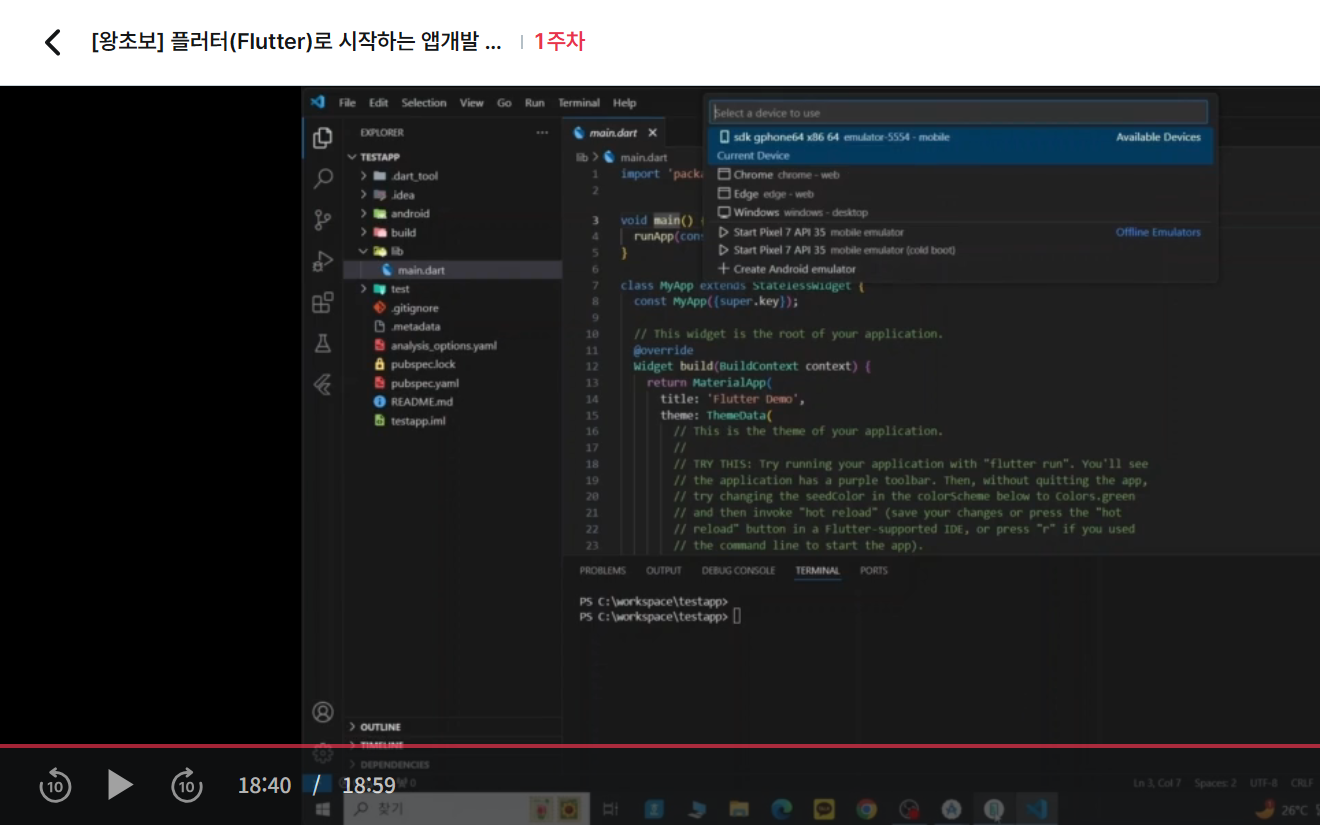This screenshot has width=1320, height=825.
Task: Start Pixel 7 API 35 mobile emulator
Action: click(x=960, y=232)
